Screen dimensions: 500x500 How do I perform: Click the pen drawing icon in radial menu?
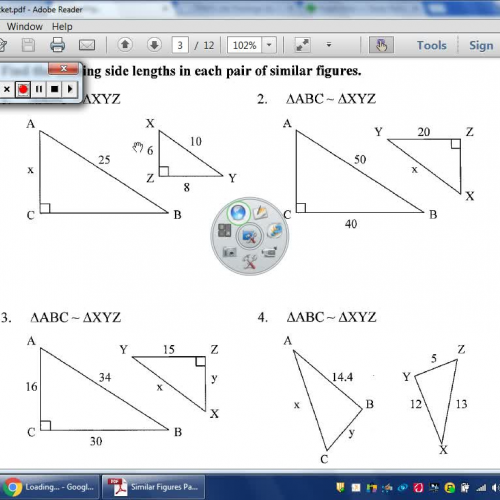[x=260, y=212]
